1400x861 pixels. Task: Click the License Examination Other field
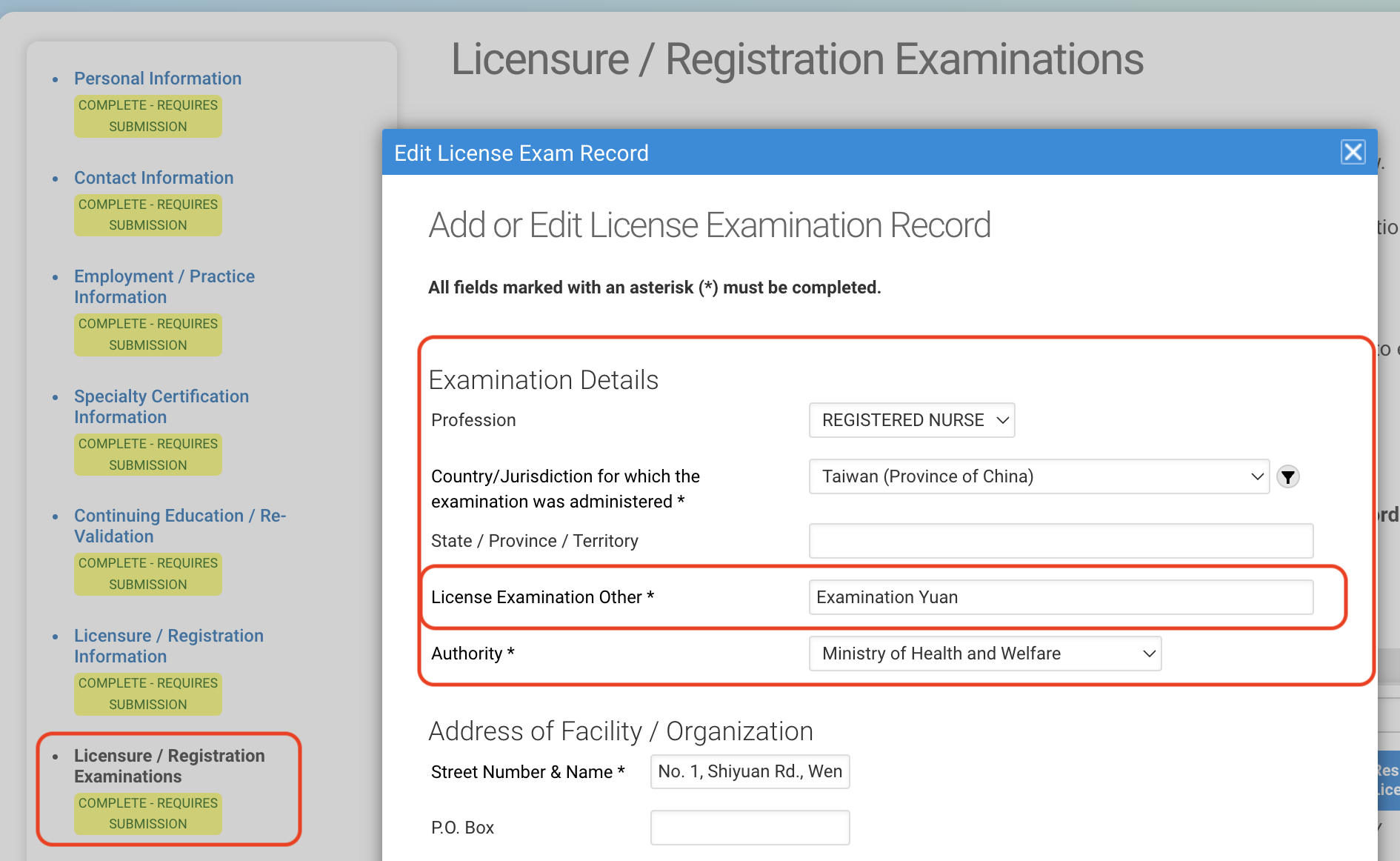(1061, 597)
